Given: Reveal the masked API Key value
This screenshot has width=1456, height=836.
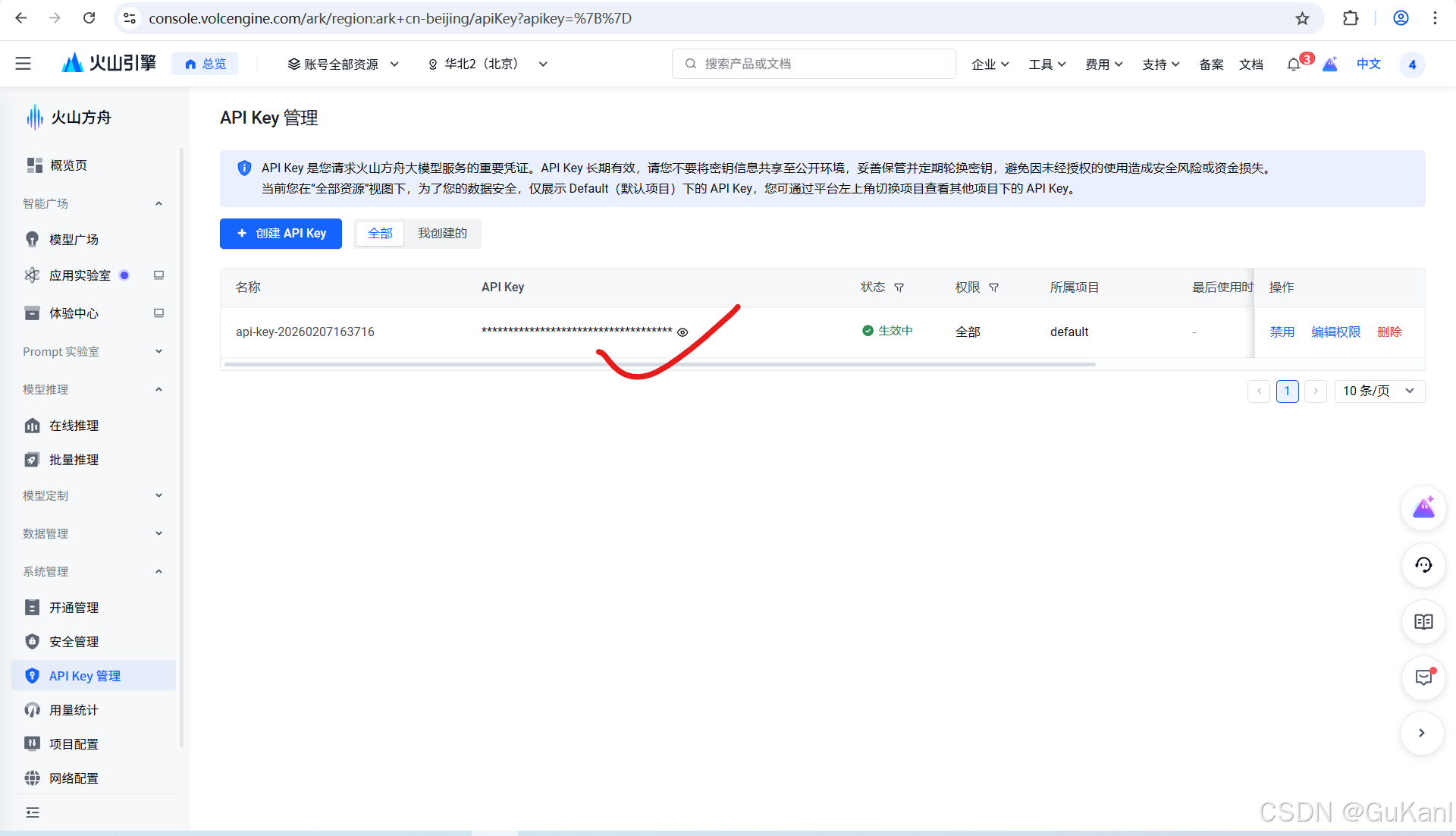Looking at the screenshot, I should (682, 332).
